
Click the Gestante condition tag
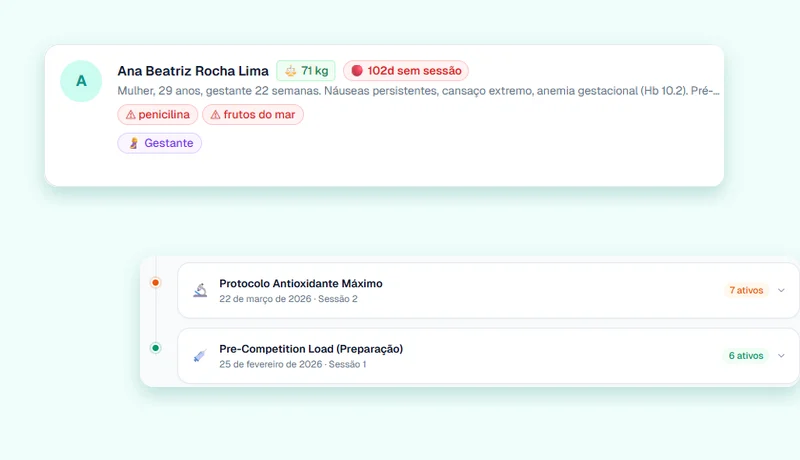click(x=160, y=143)
